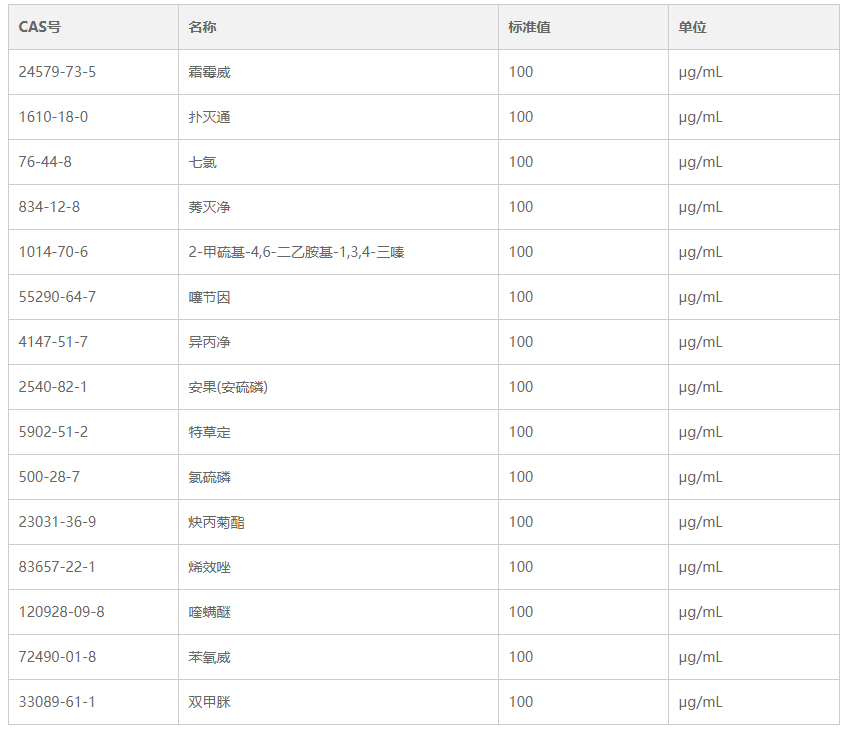Click CAS number 834-12-8

tap(49, 207)
